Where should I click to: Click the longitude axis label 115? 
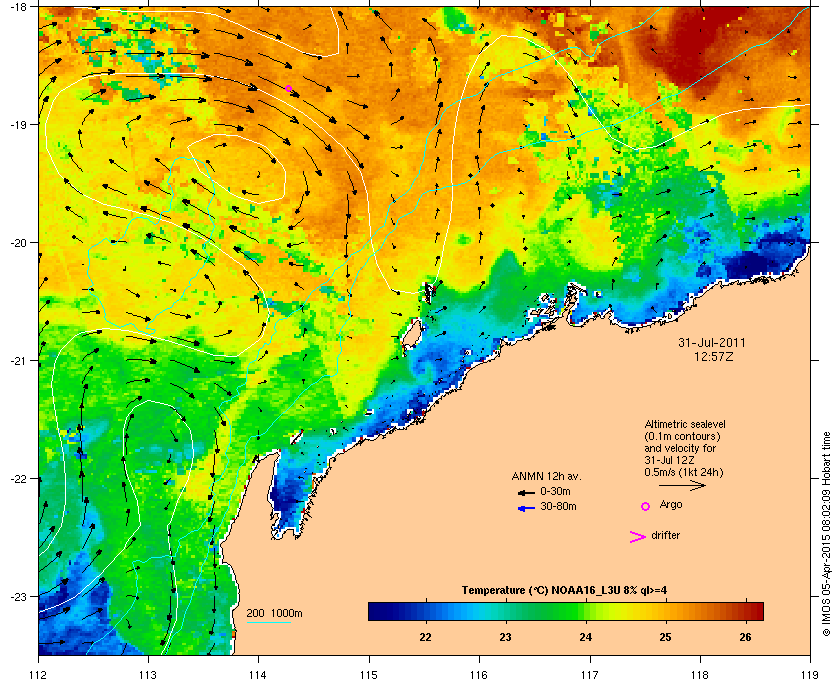point(369,675)
